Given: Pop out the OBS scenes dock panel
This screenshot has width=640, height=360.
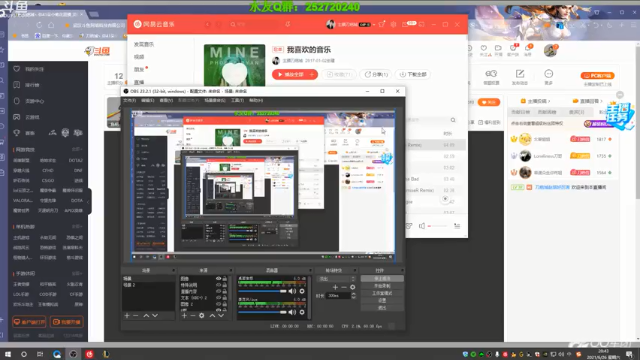Looking at the screenshot, I should [173, 270].
